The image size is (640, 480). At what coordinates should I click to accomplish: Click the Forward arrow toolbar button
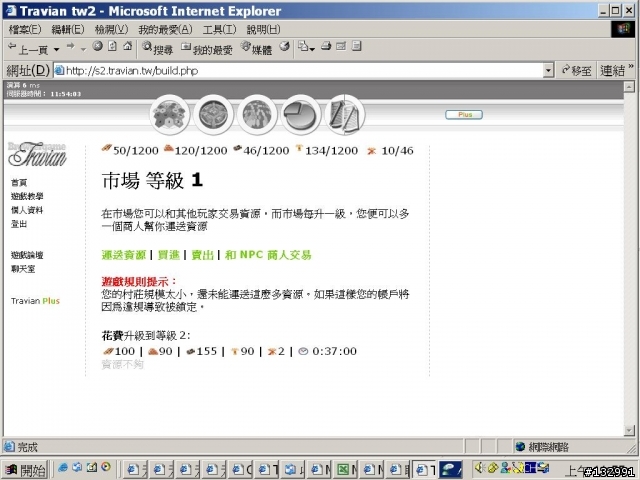pos(71,46)
